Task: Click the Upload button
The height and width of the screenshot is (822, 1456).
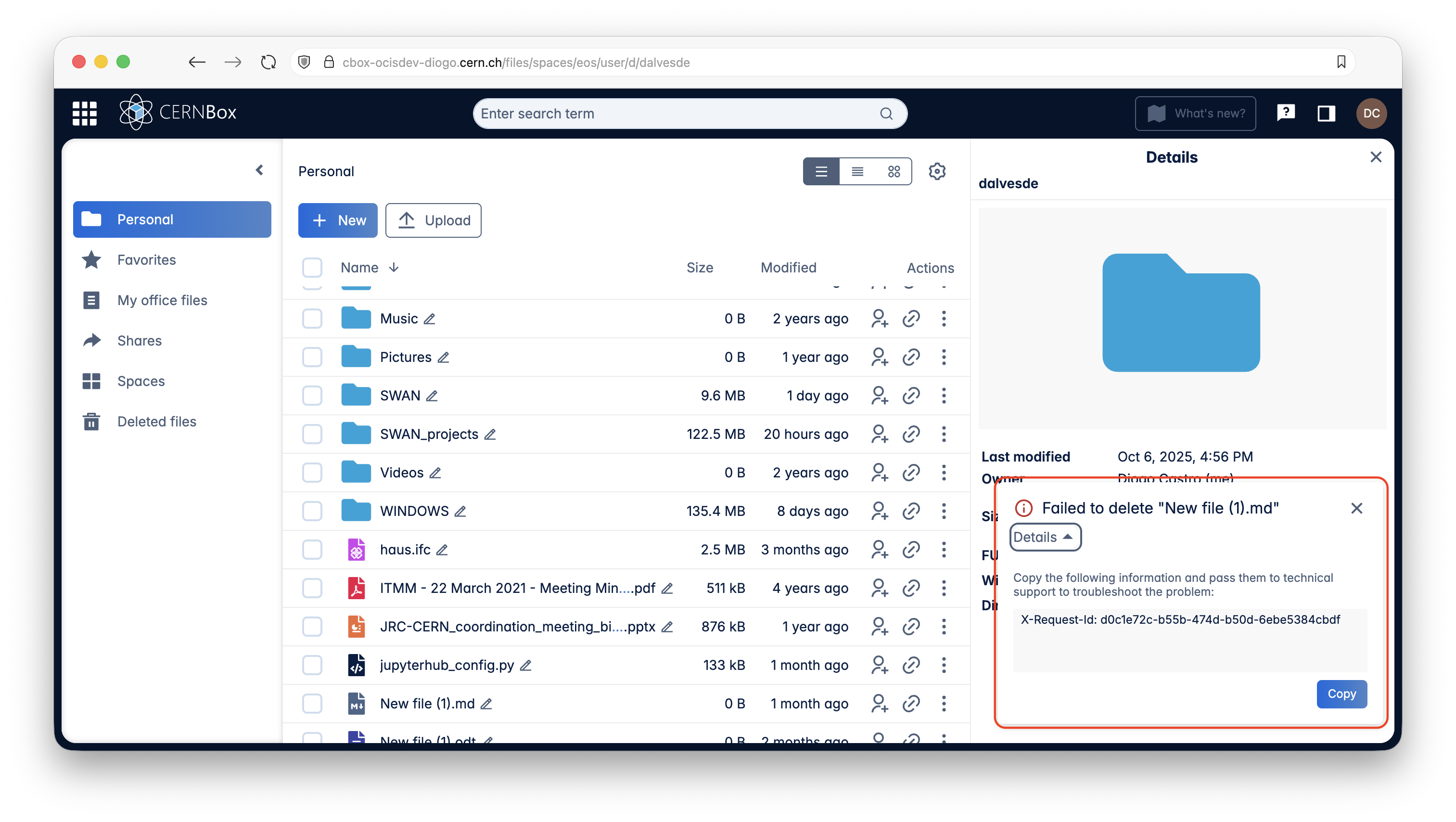Action: pyautogui.click(x=434, y=220)
